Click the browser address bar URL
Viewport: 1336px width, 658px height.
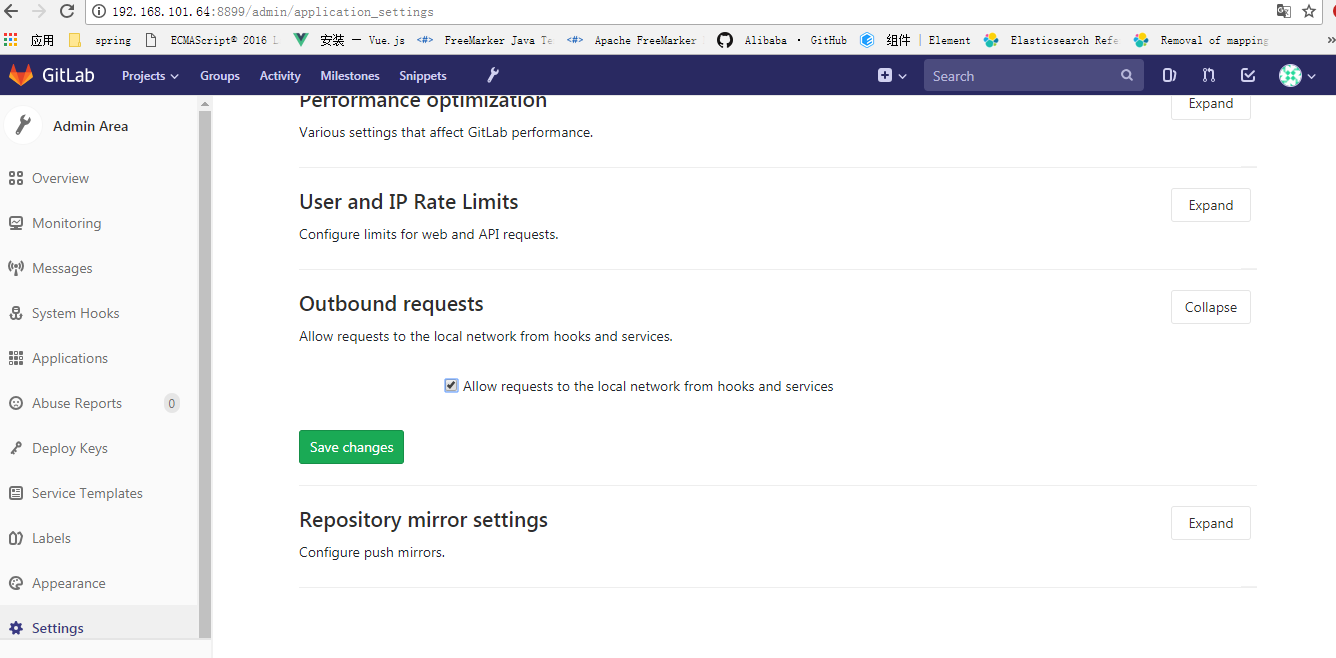pyautogui.click(x=273, y=12)
